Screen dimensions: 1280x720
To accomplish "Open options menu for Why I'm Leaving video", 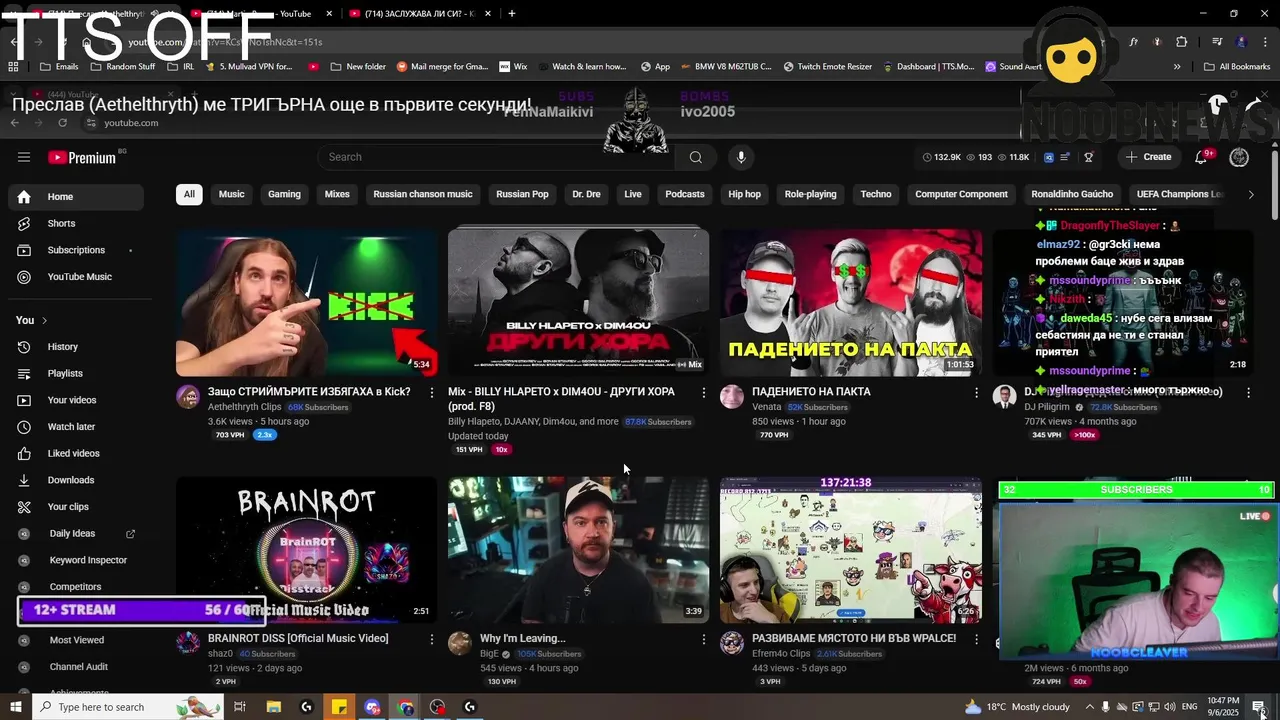I will (704, 639).
